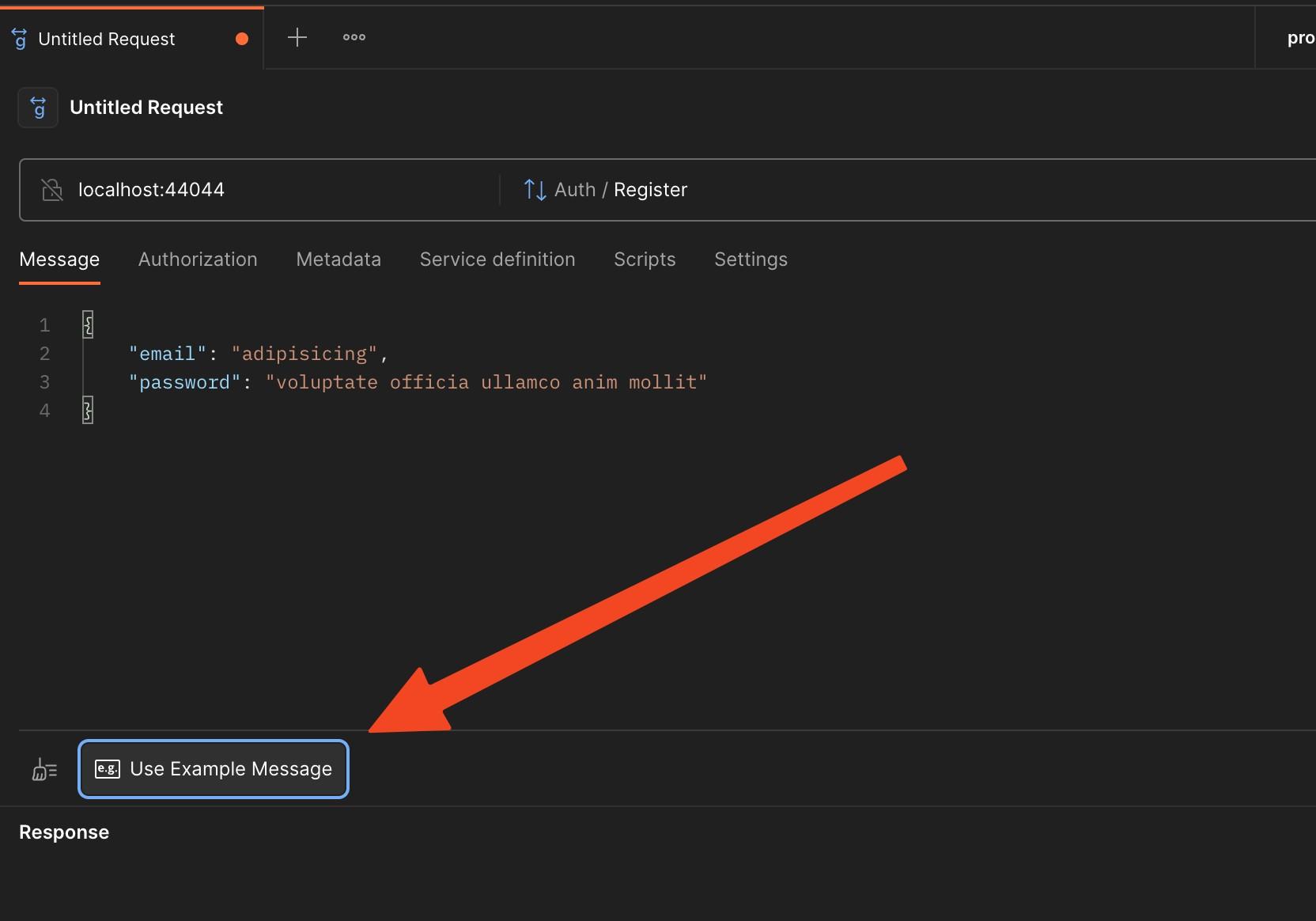Image resolution: width=1316 pixels, height=921 pixels.
Task: Click the up-down arrows method type icon
Action: [x=535, y=190]
